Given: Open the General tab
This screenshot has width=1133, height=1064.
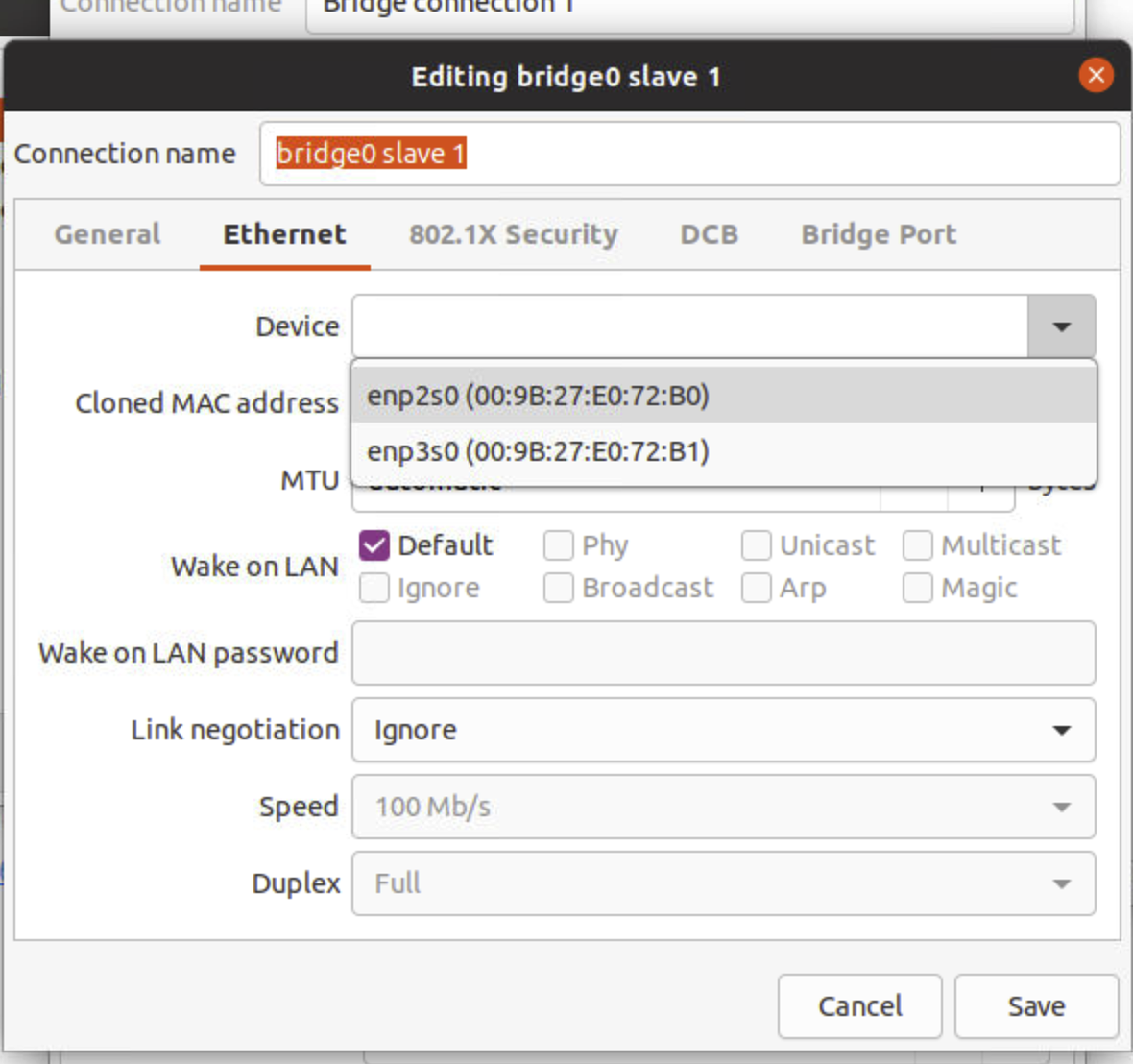Looking at the screenshot, I should 108,234.
